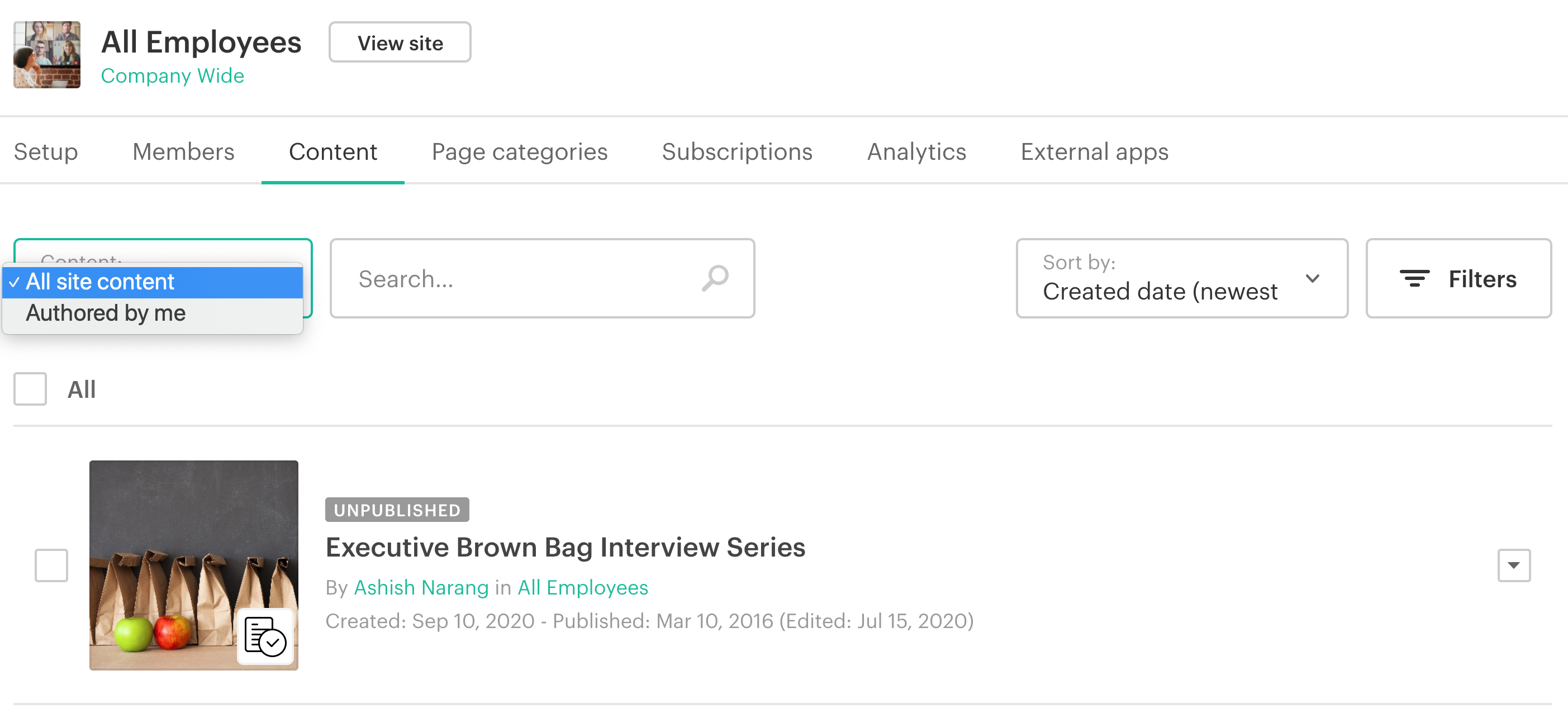
Task: Click the All Employees site avatar image
Action: (47, 55)
